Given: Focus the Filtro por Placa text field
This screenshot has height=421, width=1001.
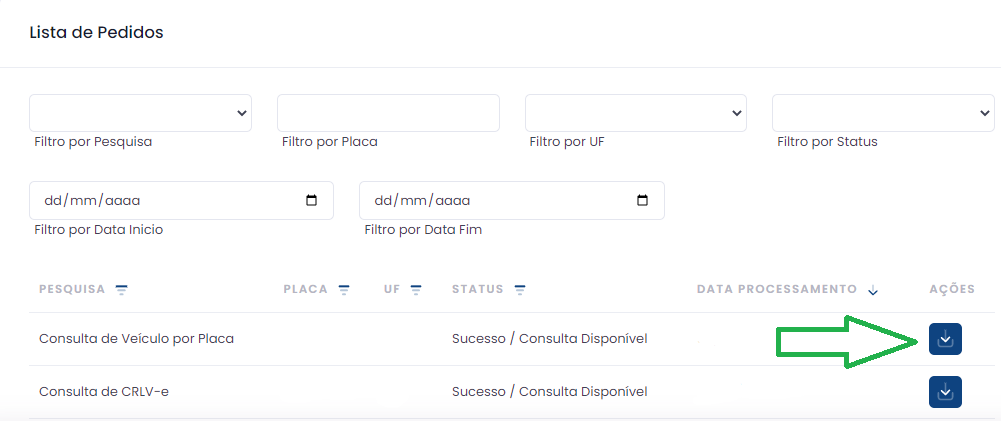Looking at the screenshot, I should 388,113.
